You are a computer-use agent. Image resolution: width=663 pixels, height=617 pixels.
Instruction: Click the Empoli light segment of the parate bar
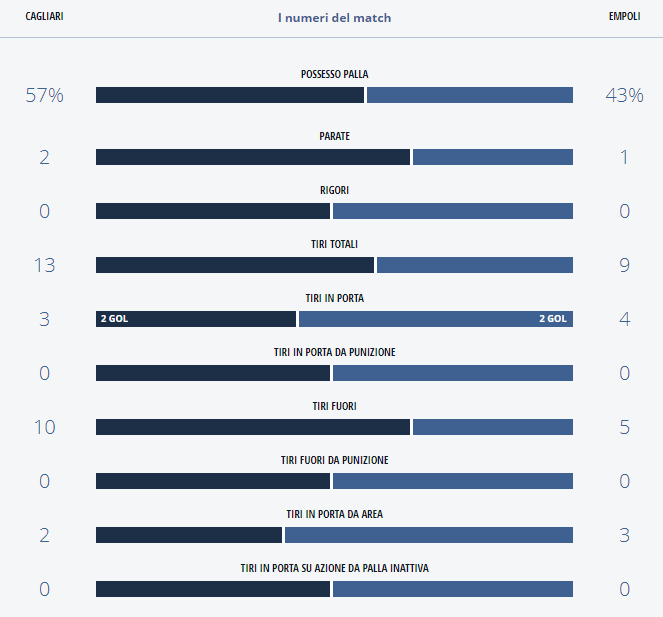pos(492,157)
